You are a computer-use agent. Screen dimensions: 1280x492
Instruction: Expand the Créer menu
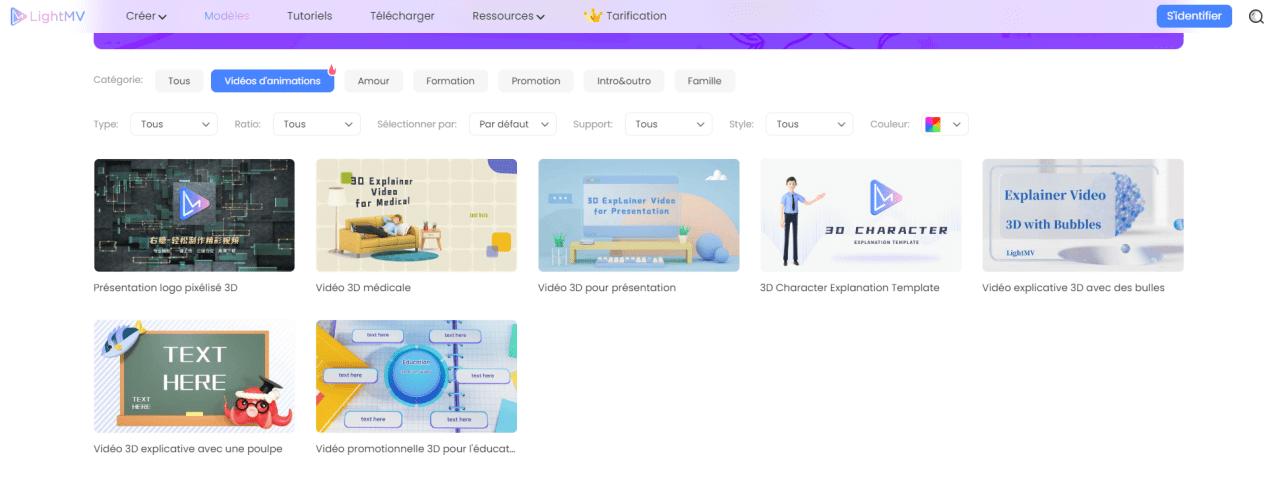(146, 16)
